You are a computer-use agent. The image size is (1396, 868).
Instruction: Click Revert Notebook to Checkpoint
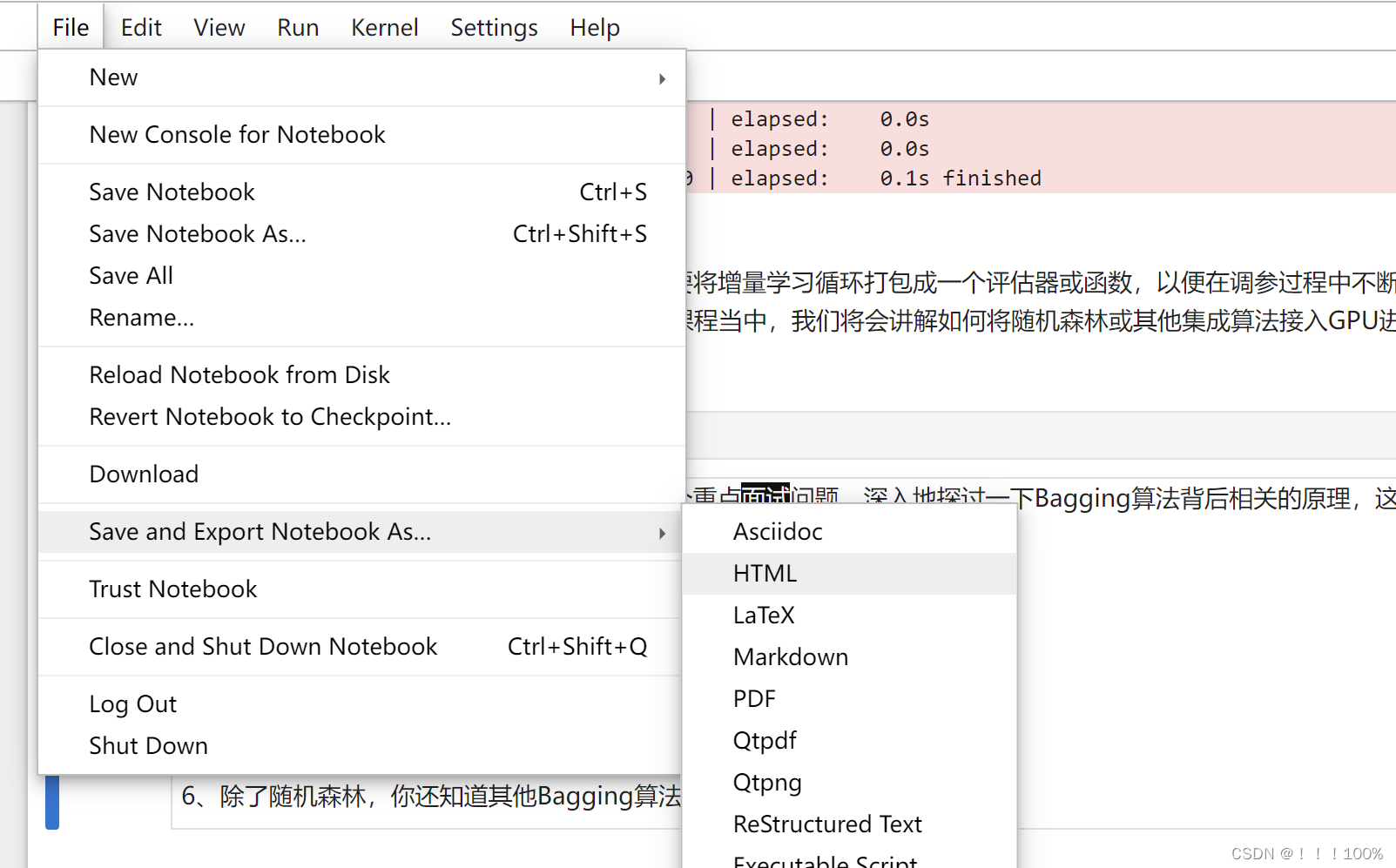pos(270,416)
